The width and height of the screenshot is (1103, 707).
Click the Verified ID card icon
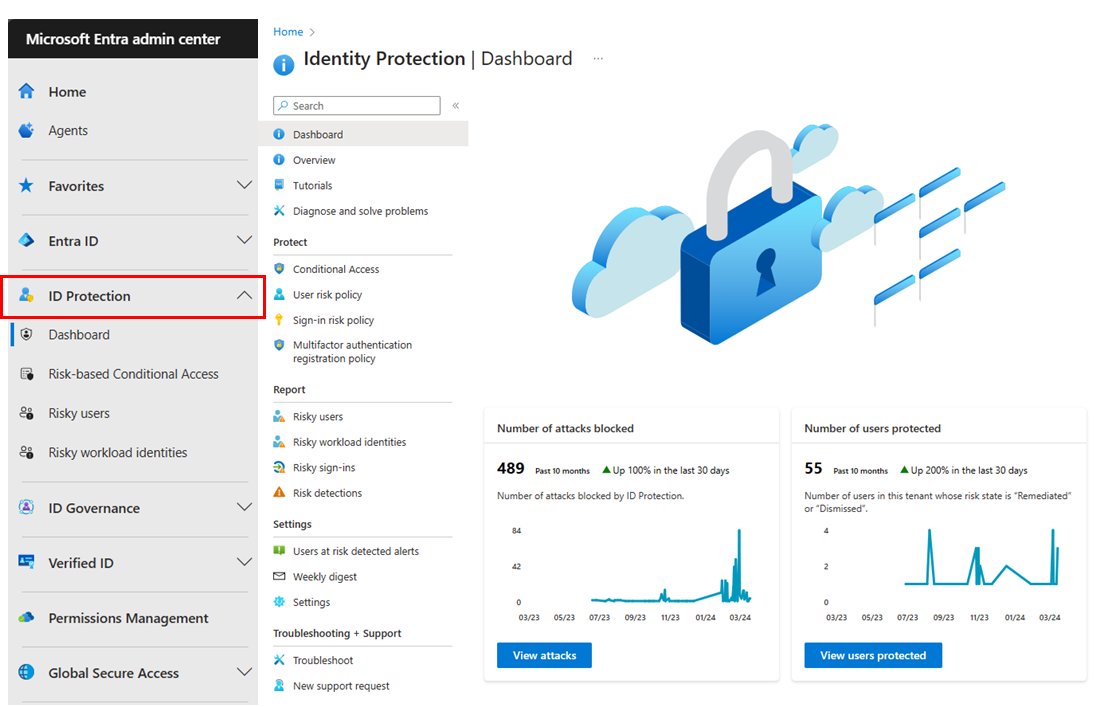pos(26,562)
